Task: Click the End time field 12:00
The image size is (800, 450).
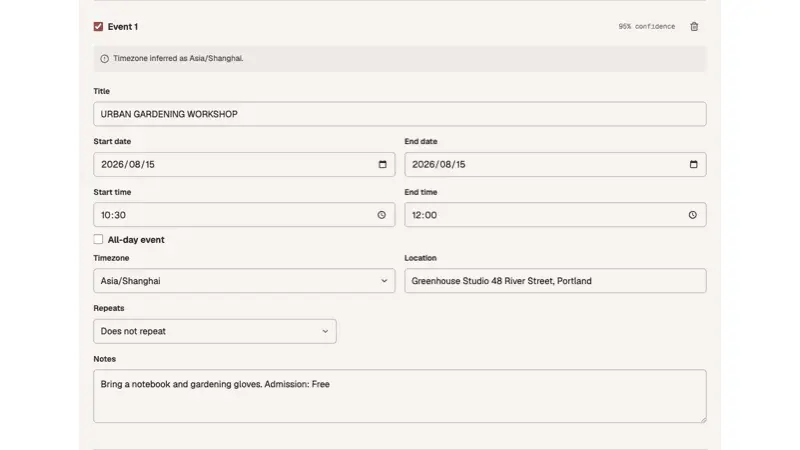Action: tap(555, 215)
